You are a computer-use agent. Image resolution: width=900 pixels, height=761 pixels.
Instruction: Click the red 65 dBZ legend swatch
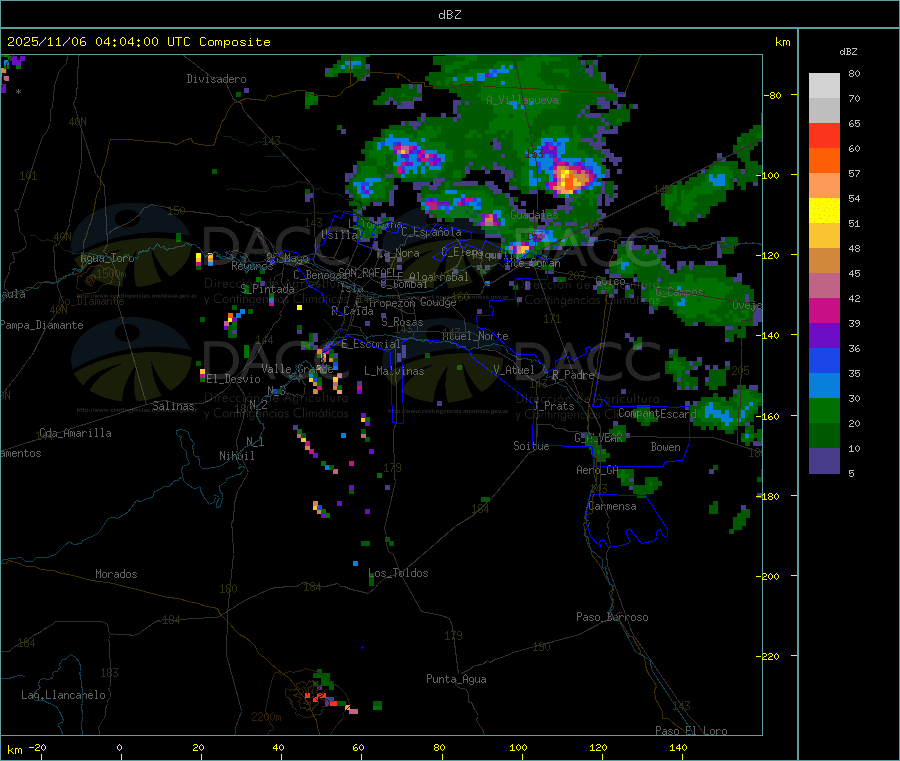[824, 135]
